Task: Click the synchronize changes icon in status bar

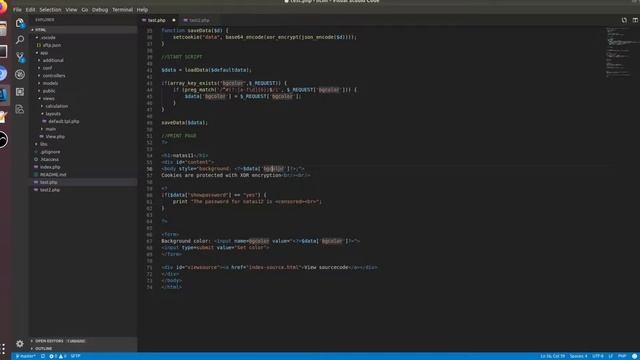Action: point(43,356)
